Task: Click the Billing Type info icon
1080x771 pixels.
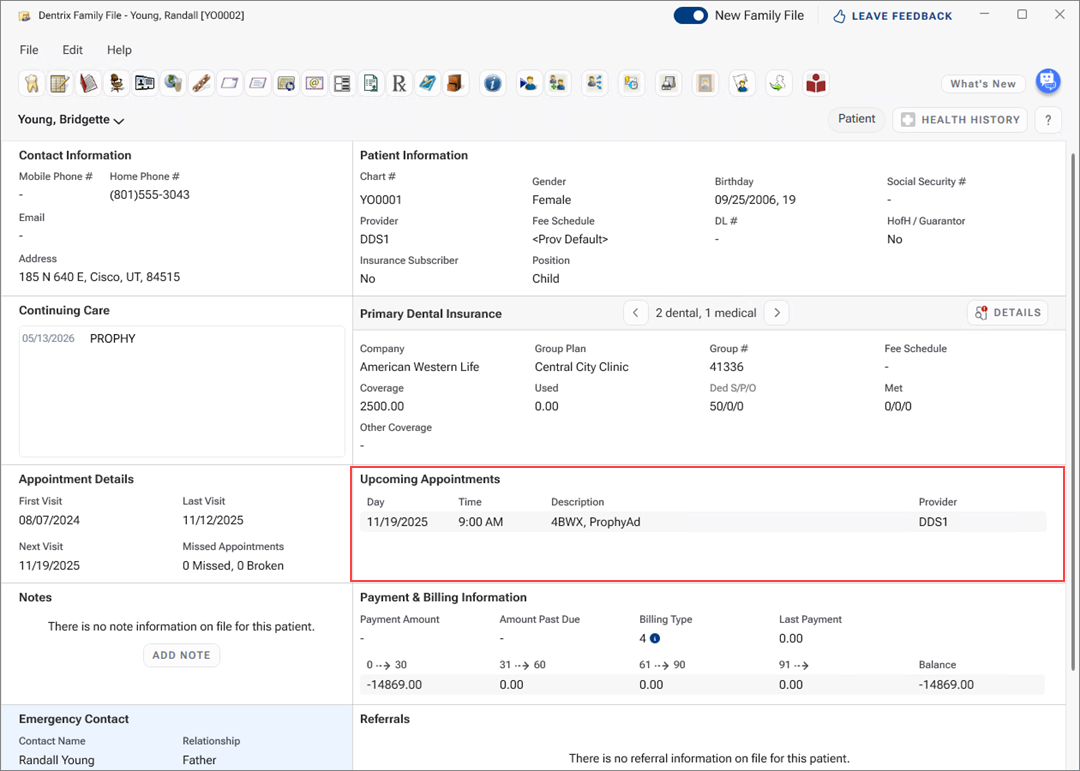Action: [655, 638]
